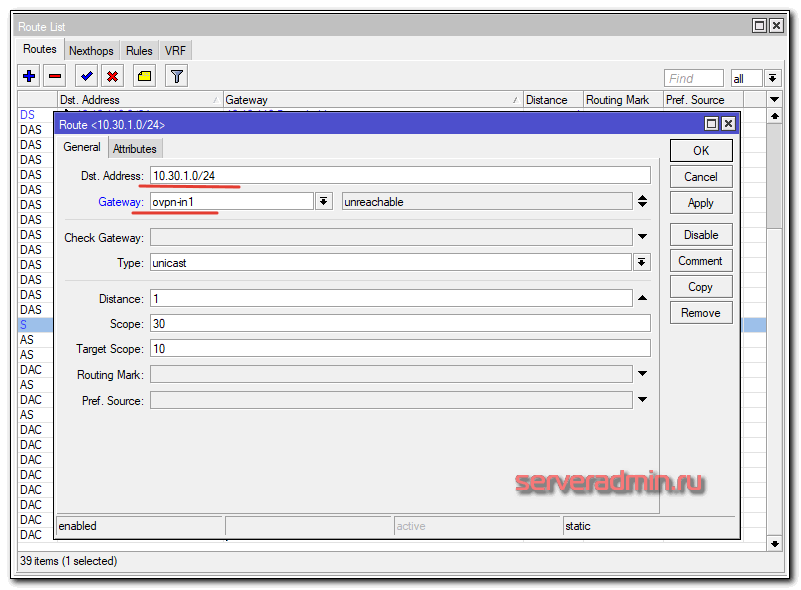Expand the Routing Mark field arrow
Screen dimensions: 801x590
643,374
